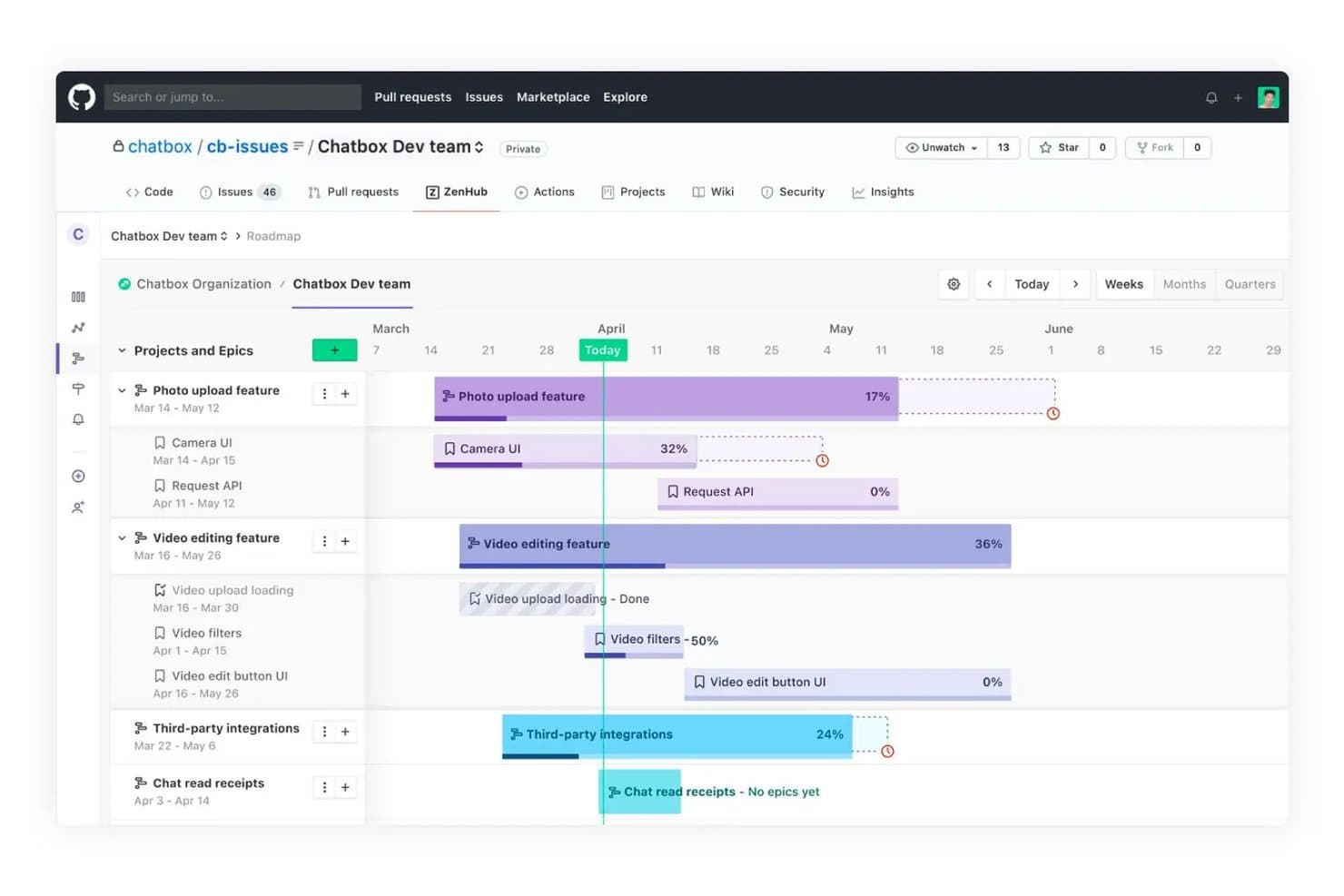Go to the Wiki tab
The height and width of the screenshot is (896, 1344).
click(x=713, y=192)
